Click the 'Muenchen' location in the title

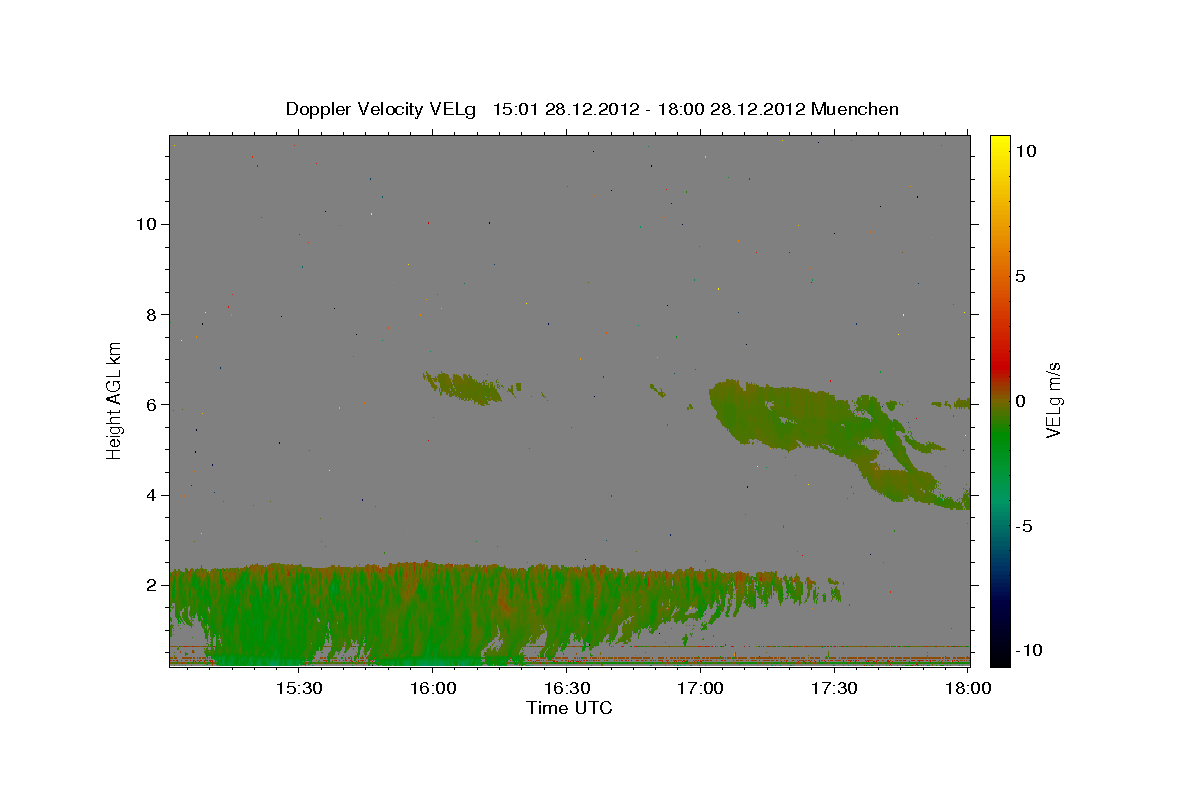[855, 109]
